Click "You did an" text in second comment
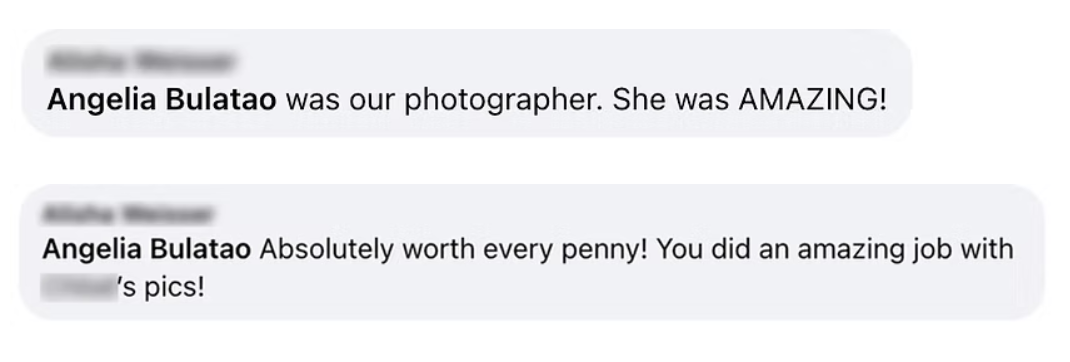Image resolution: width=1070 pixels, height=362 pixels. pyautogui.click(x=722, y=250)
